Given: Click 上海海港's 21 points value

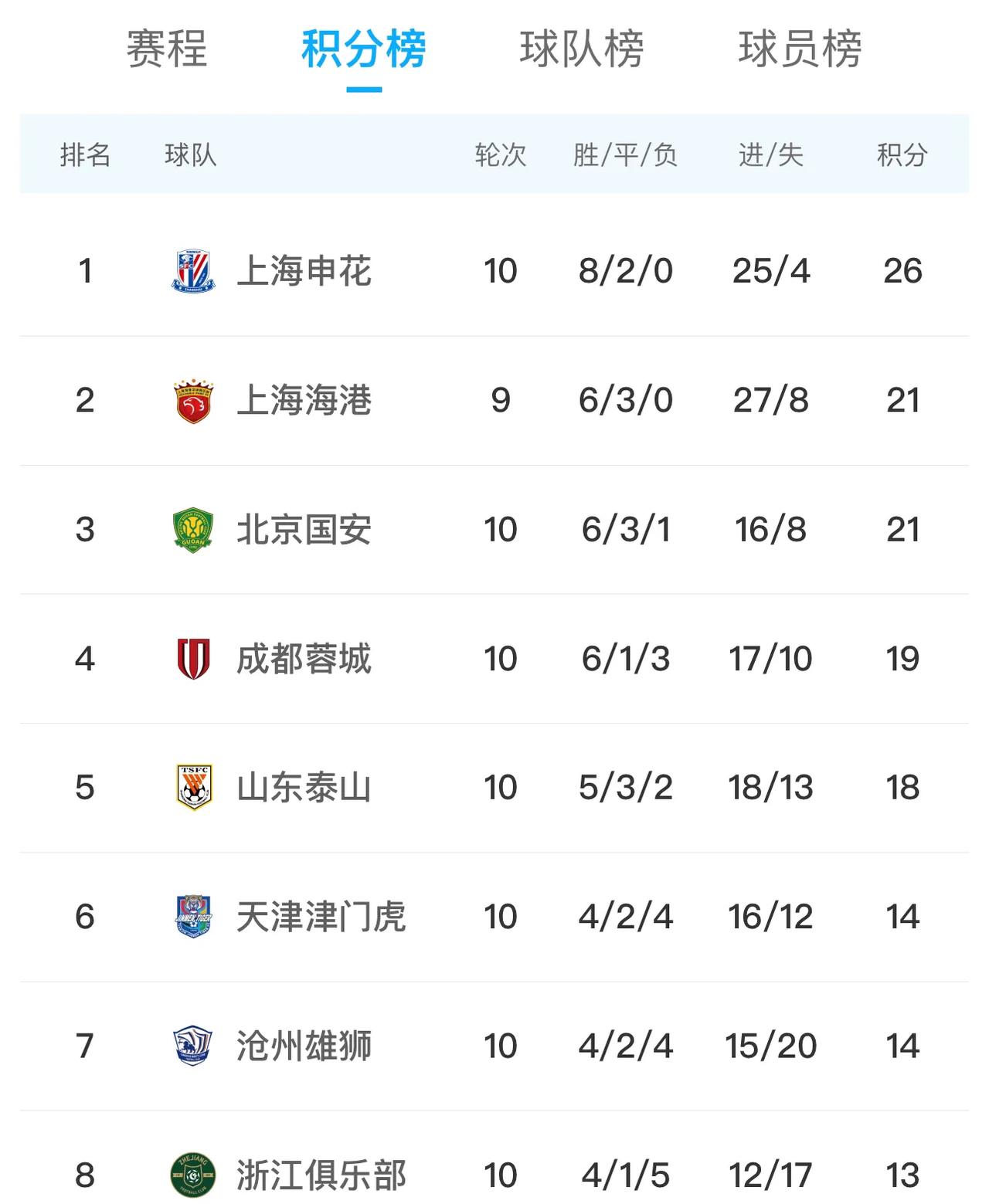Looking at the screenshot, I should 902,401.
